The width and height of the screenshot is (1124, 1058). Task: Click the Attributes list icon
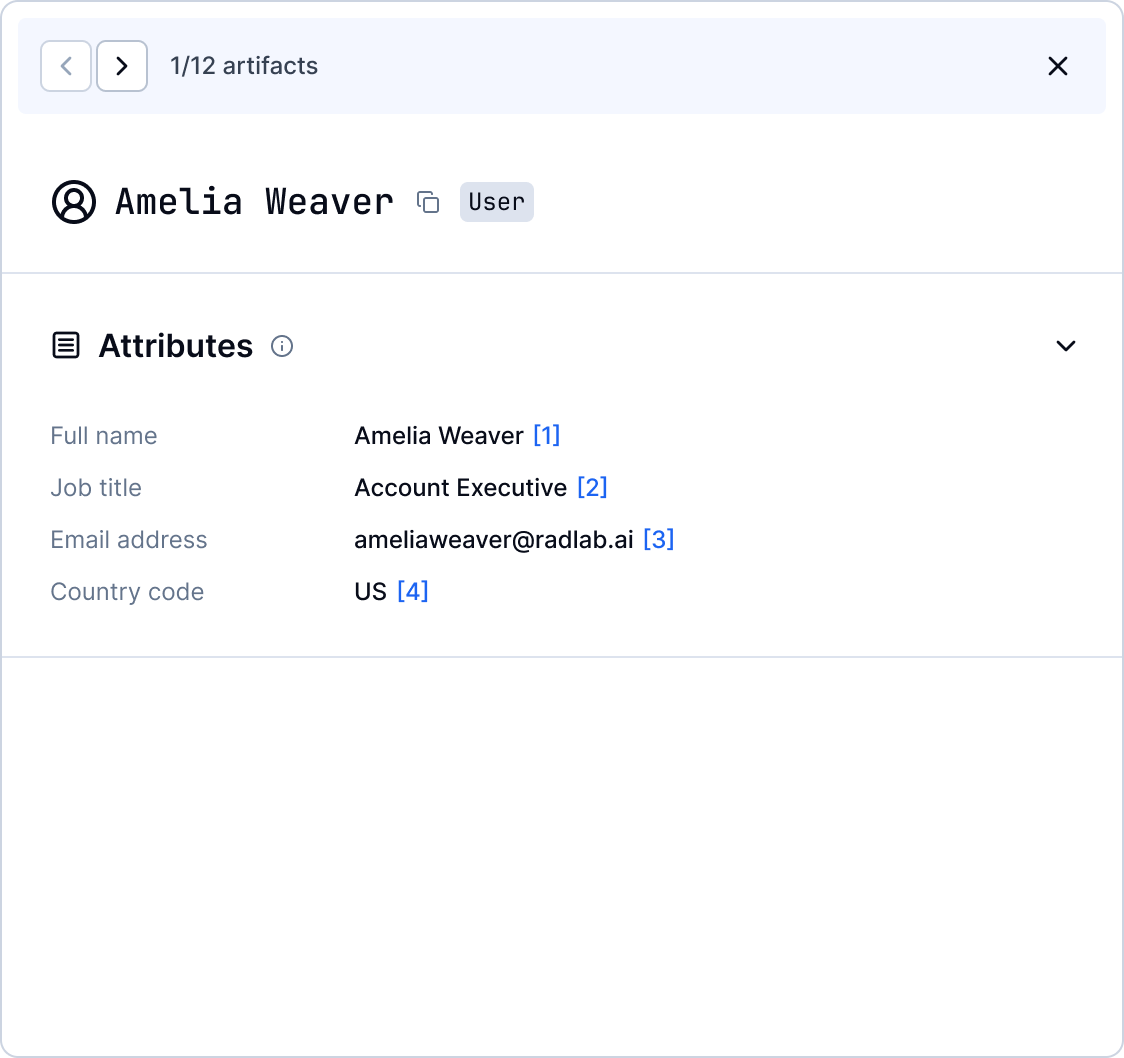66,346
